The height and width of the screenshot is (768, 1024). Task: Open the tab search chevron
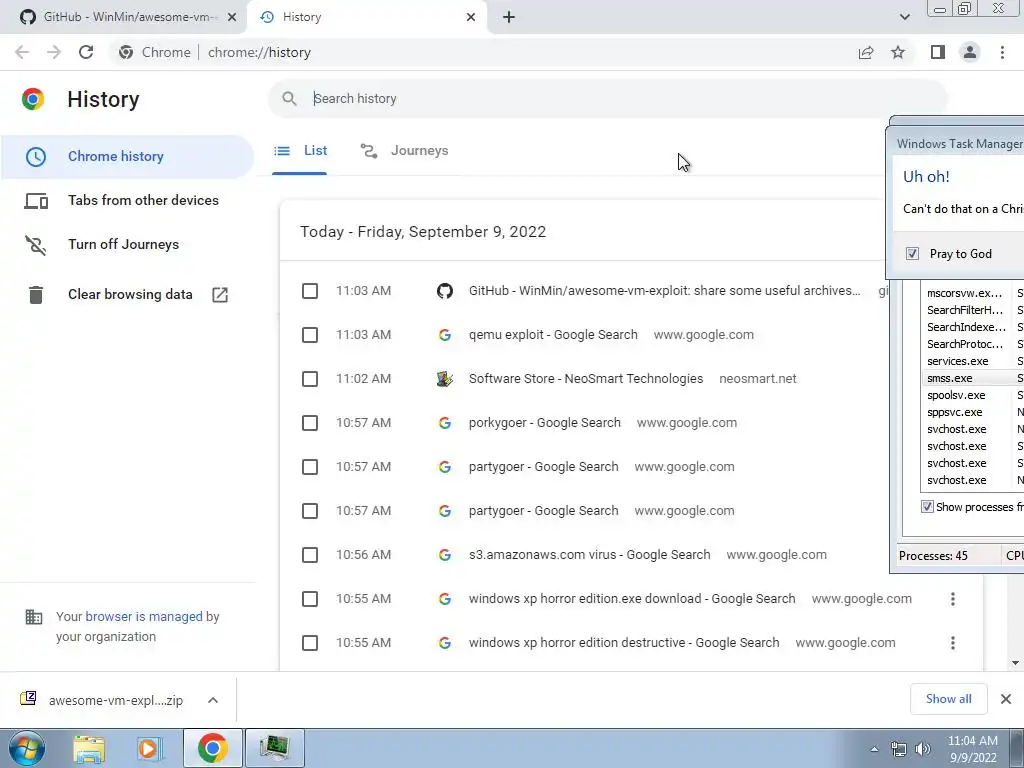tap(904, 17)
